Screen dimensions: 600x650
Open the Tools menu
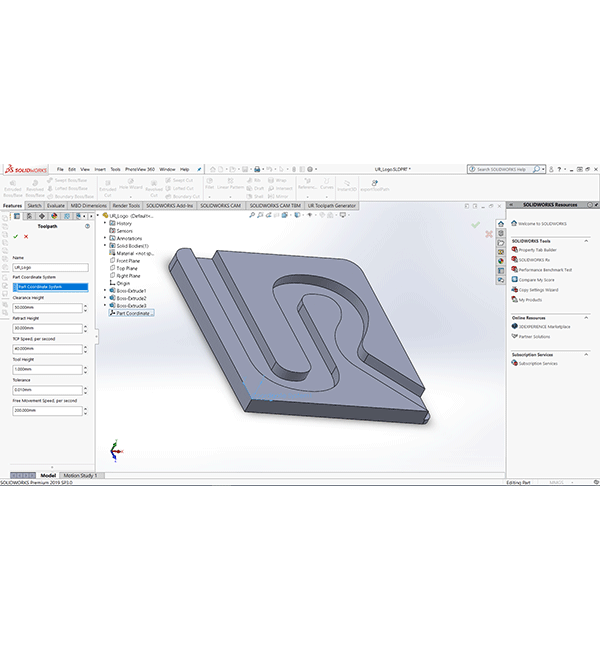pos(115,169)
